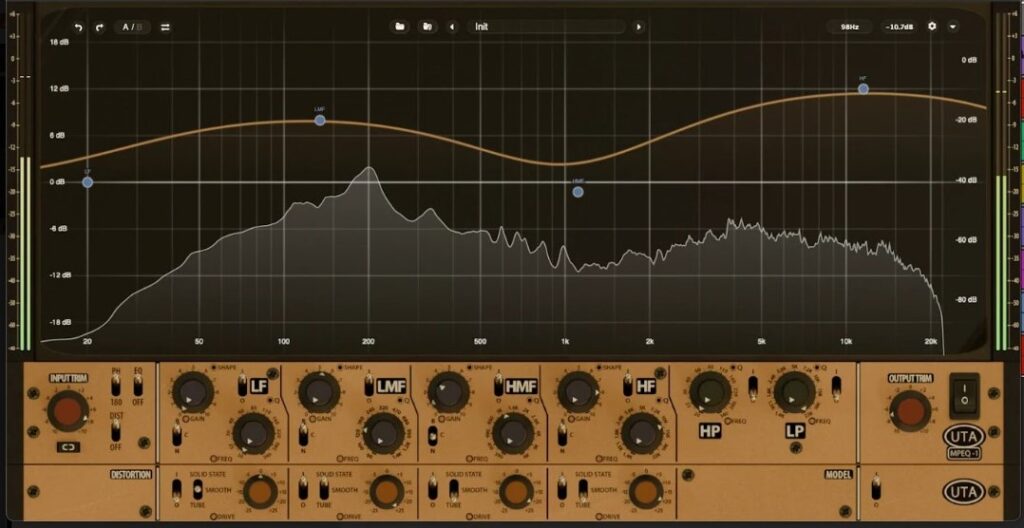Open the Init preset name field

click(546, 27)
